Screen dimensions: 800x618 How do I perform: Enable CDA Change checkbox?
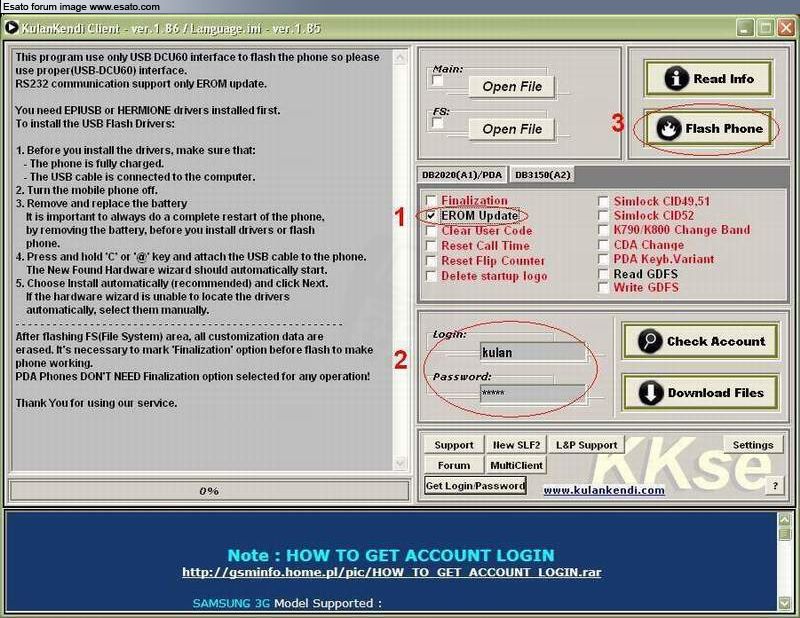tap(603, 244)
